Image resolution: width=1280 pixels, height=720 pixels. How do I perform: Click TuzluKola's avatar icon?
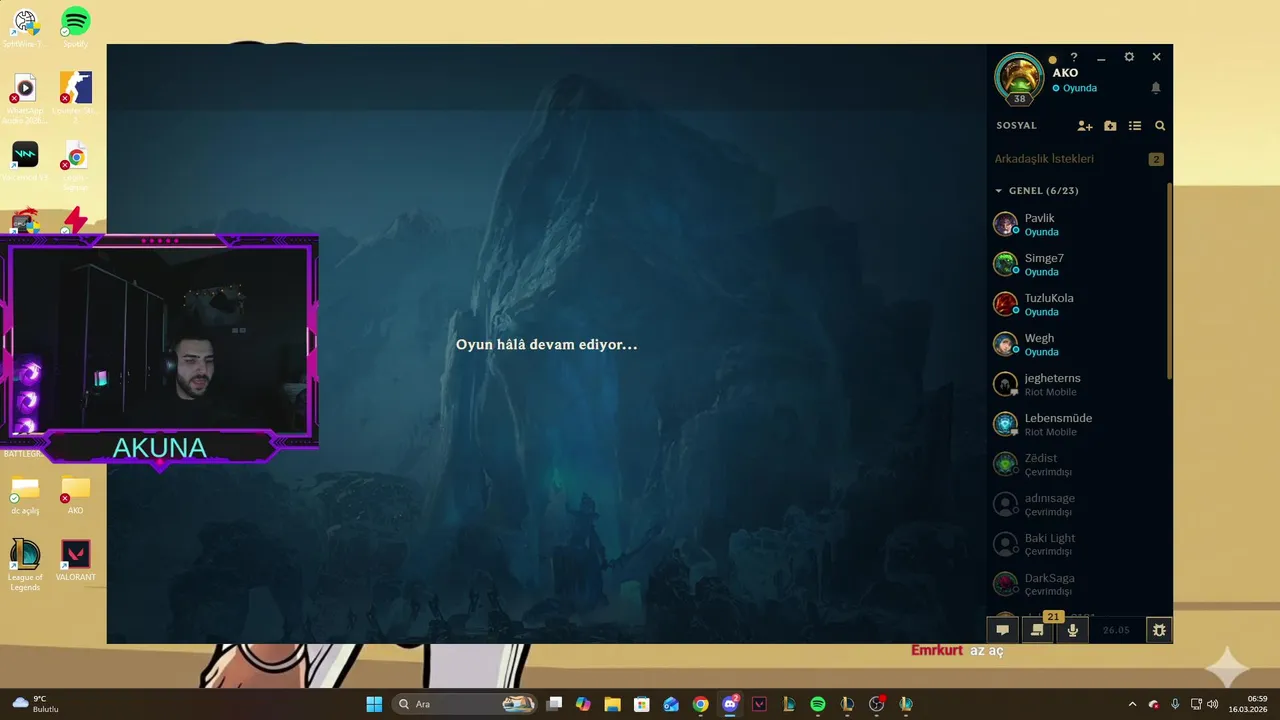[x=1005, y=304]
